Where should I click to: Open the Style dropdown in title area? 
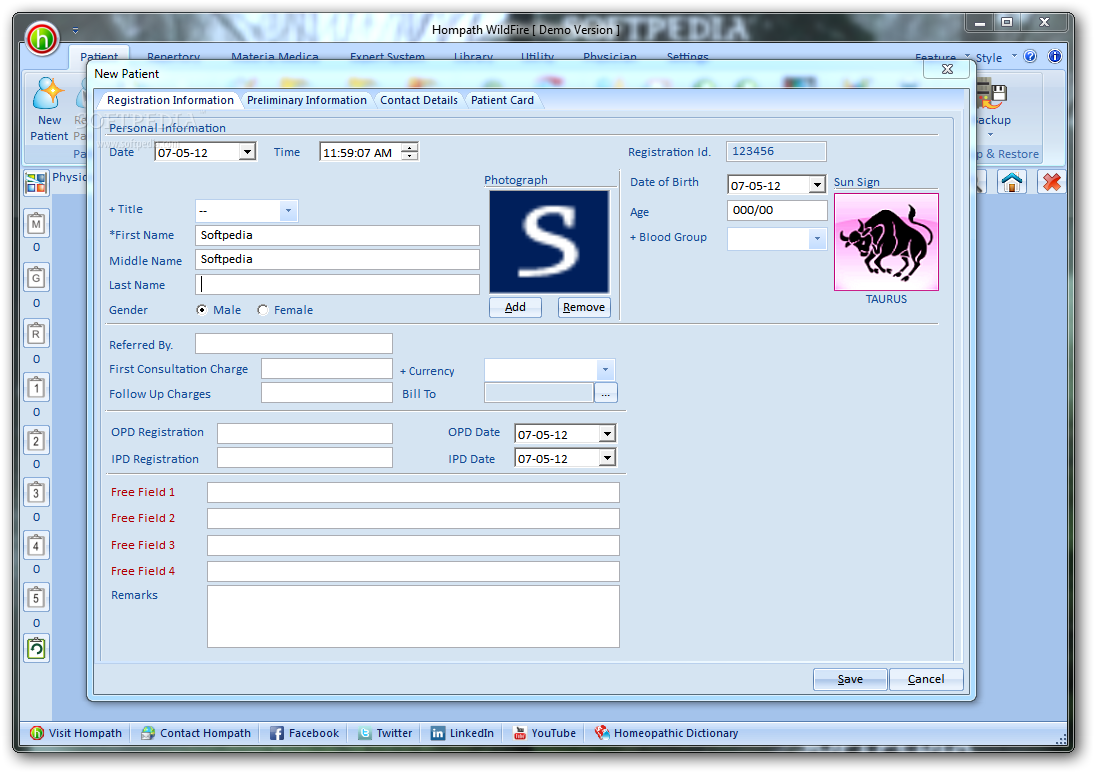click(x=995, y=57)
